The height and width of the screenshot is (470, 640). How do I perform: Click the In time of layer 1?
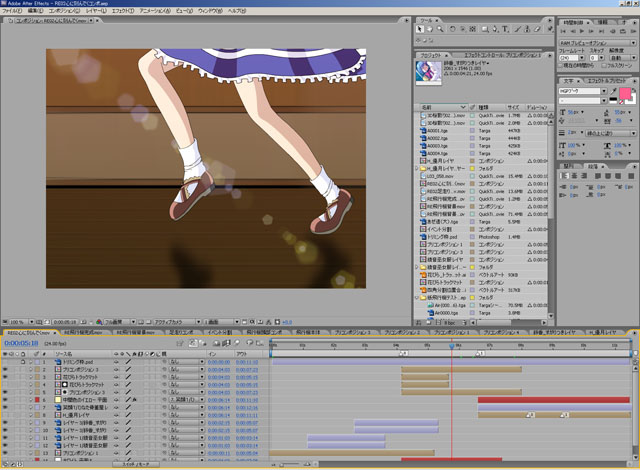click(x=218, y=362)
